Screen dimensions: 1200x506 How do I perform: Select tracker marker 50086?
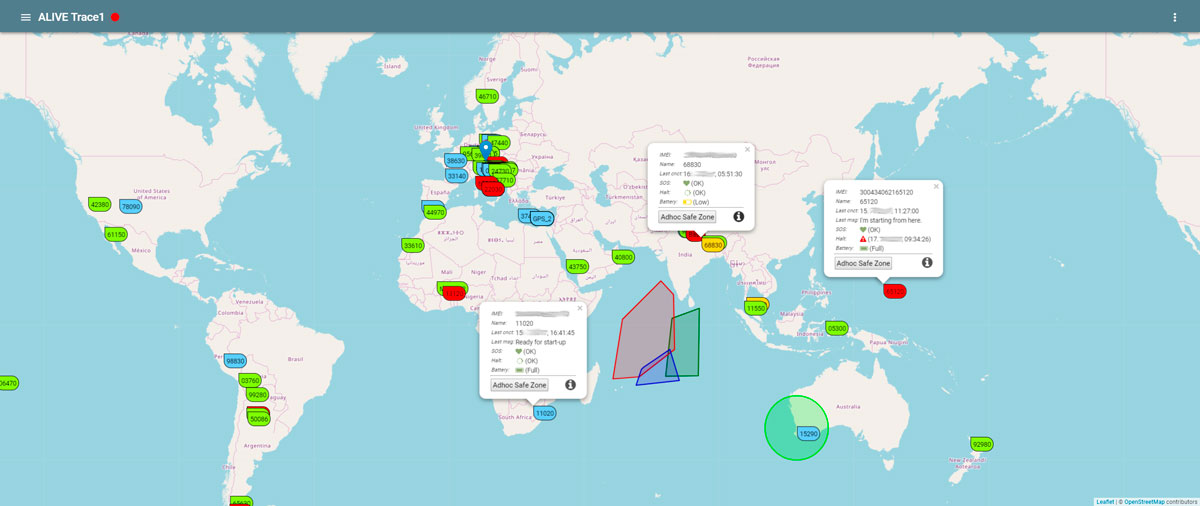[258, 420]
